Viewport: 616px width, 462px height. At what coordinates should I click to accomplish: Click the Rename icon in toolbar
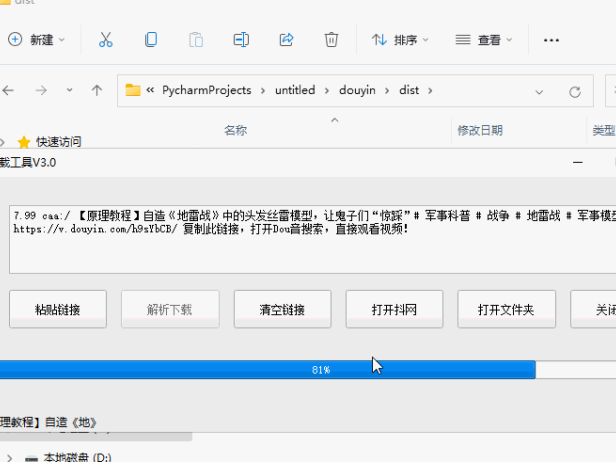pyautogui.click(x=241, y=40)
